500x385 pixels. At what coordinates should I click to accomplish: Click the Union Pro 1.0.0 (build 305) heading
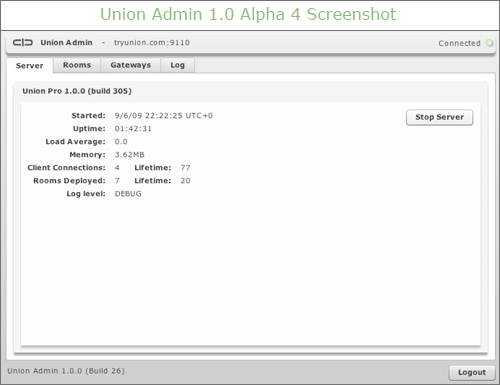[77, 91]
